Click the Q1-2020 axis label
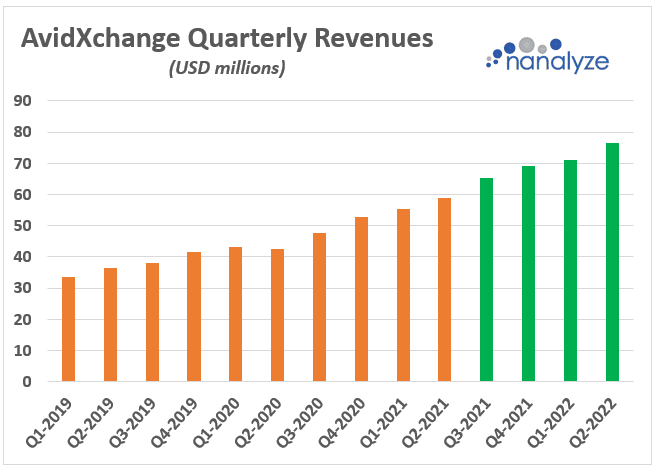The height and width of the screenshot is (470, 658). point(217,422)
